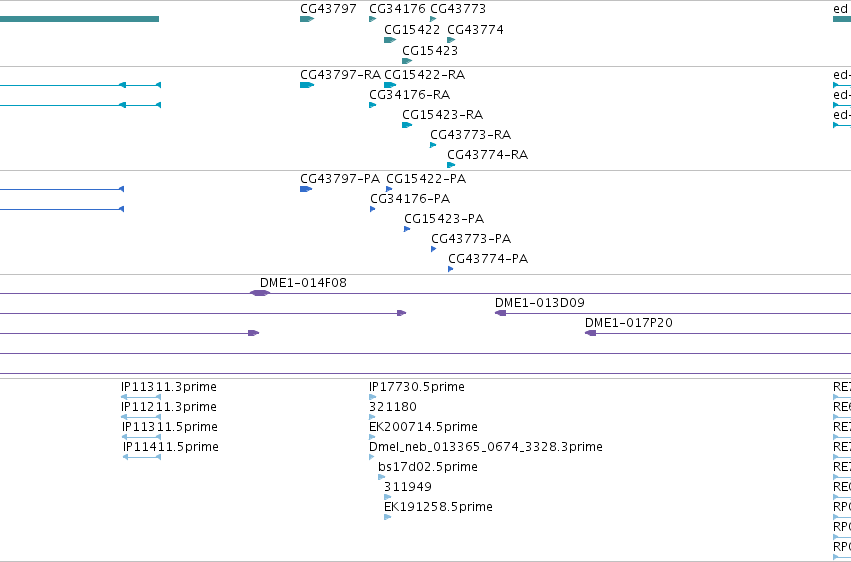Select protein label CG43773-PA
Screen dimensions: 851x562
point(471,239)
